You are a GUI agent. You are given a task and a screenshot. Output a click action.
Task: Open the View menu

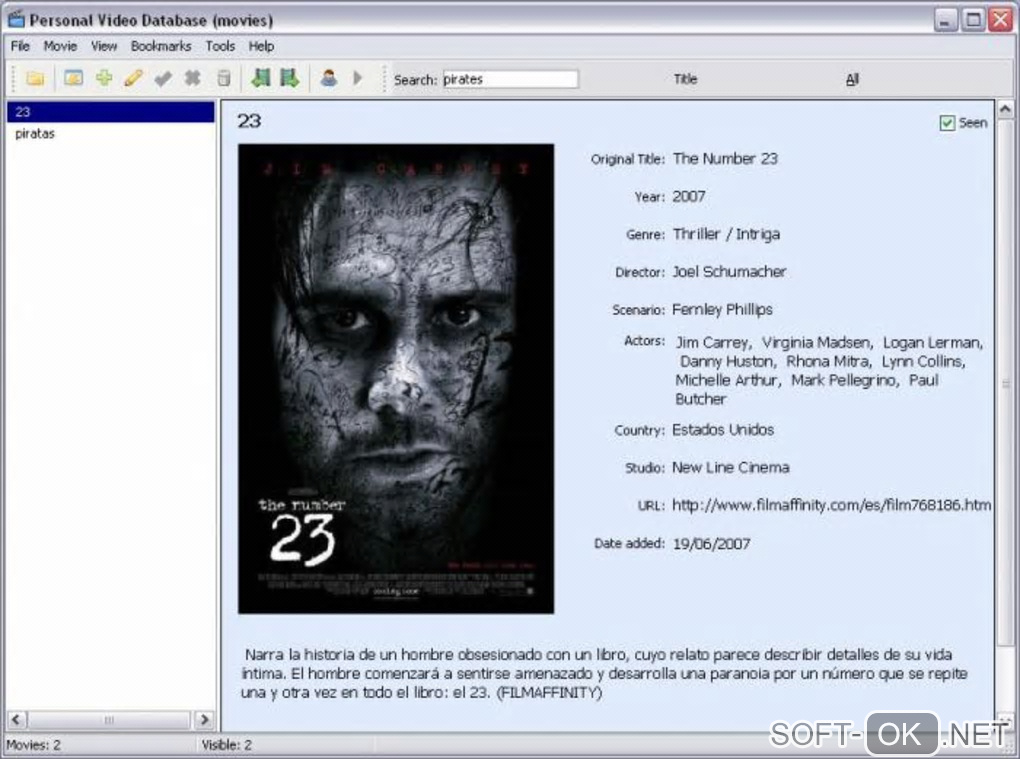(104, 46)
